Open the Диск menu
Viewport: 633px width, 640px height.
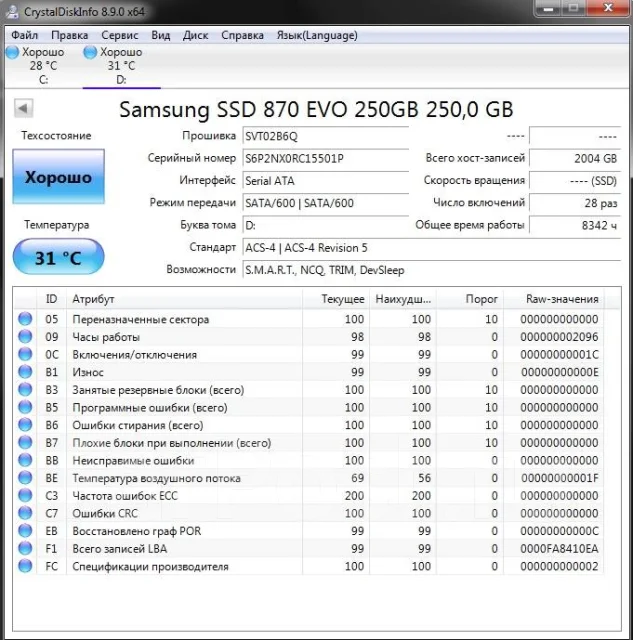click(x=195, y=36)
